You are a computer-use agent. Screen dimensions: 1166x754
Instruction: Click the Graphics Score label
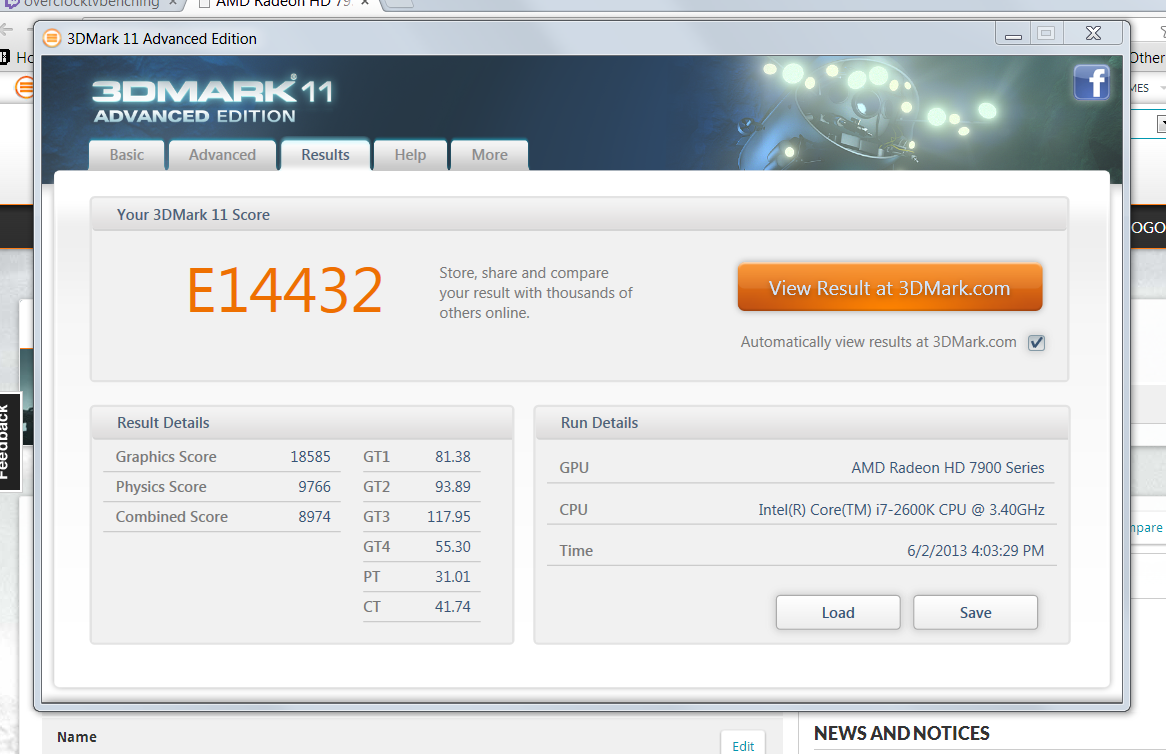166,457
